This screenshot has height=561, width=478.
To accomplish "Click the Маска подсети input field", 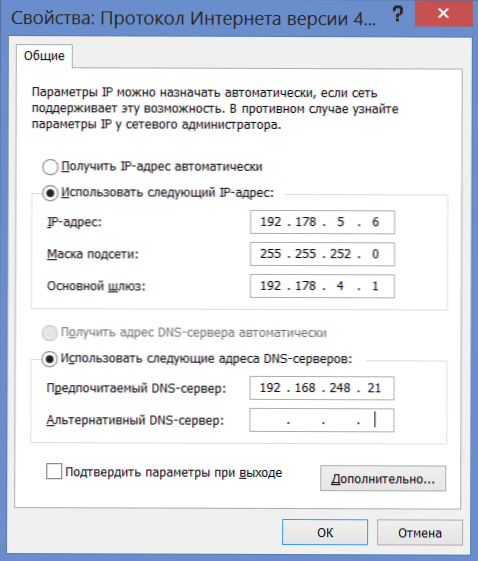I will coord(322,254).
